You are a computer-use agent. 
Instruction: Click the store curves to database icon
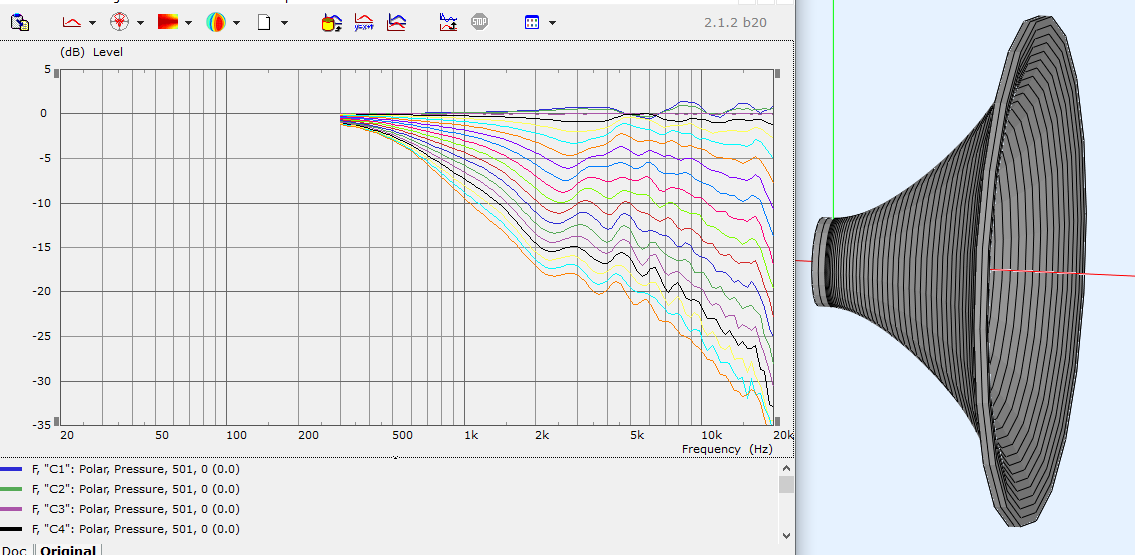pos(332,22)
